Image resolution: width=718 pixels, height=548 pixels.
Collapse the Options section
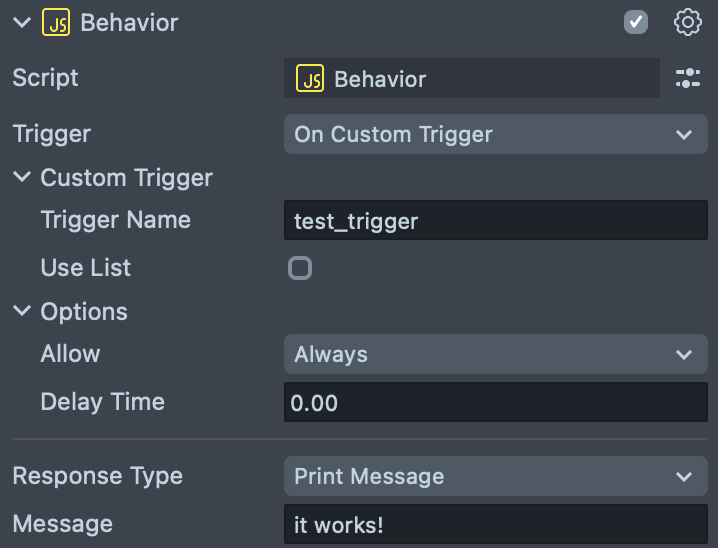click(22, 311)
